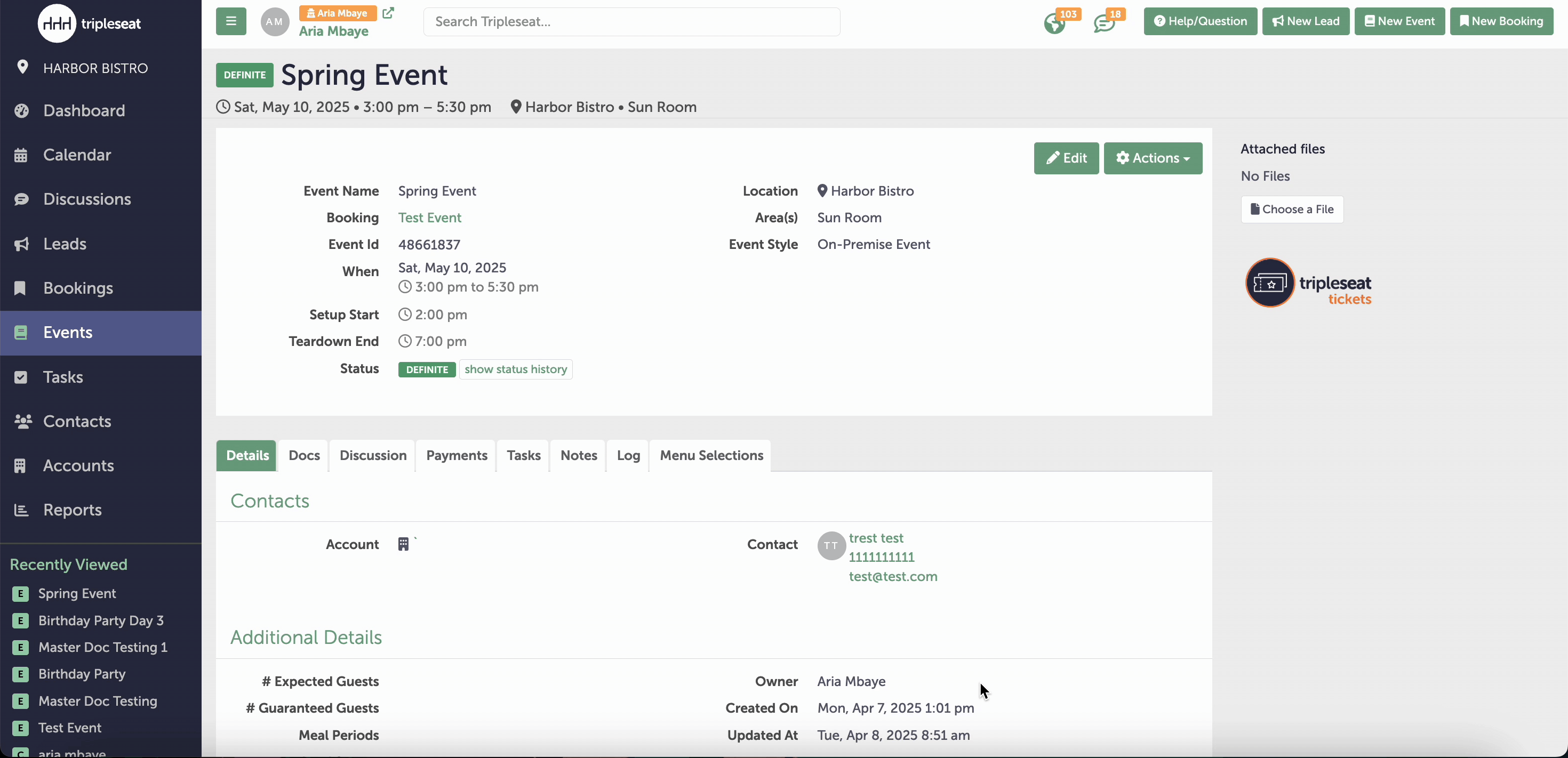Open Contacts from the sidebar
1568x758 pixels.
[77, 422]
